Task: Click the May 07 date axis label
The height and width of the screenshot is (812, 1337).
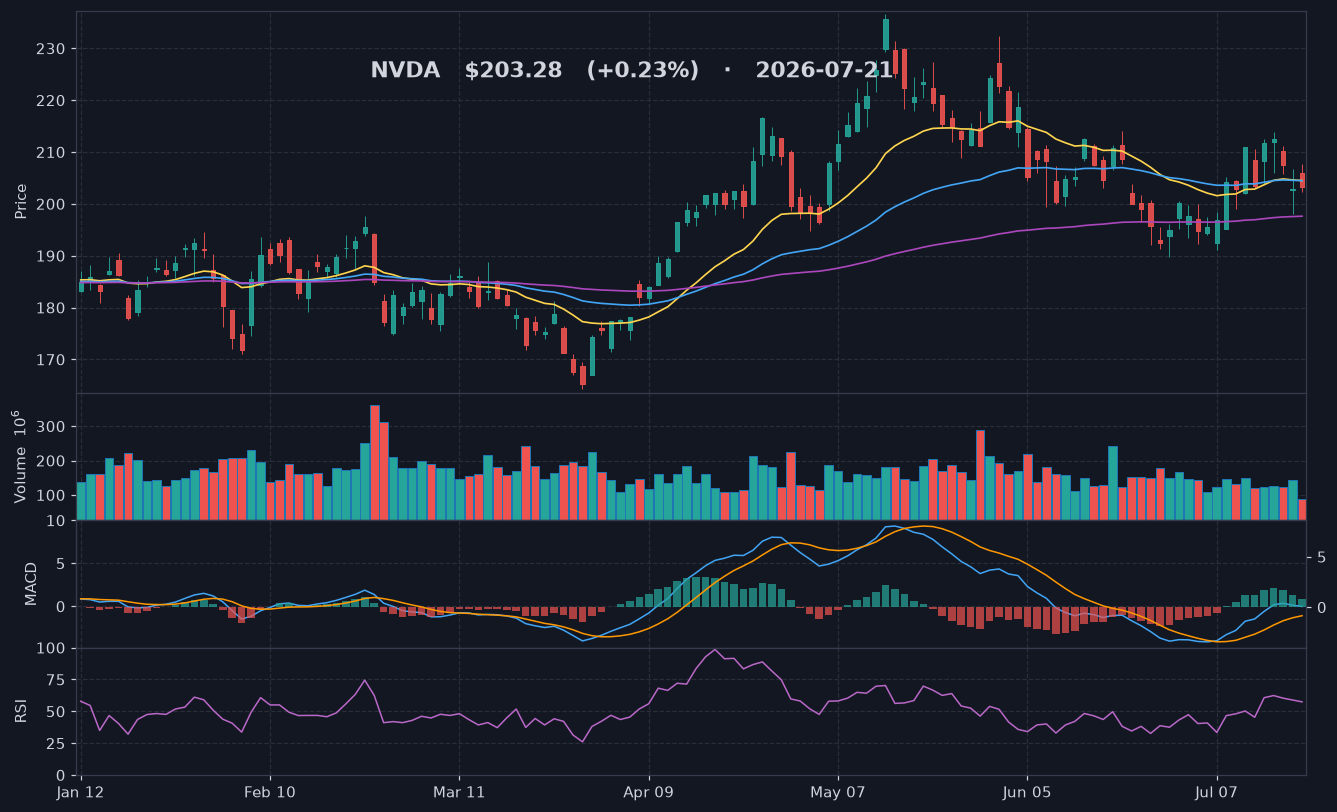Action: tap(838, 792)
